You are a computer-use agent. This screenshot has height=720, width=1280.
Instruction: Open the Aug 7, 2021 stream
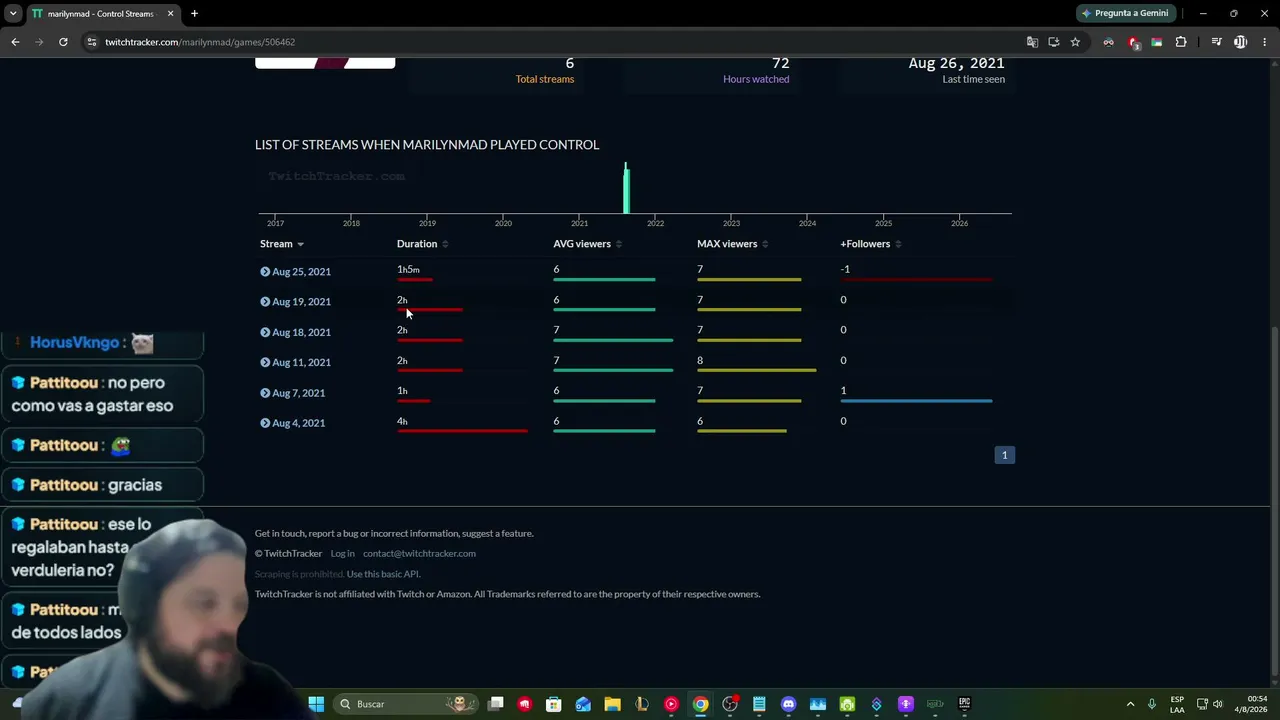point(293,393)
